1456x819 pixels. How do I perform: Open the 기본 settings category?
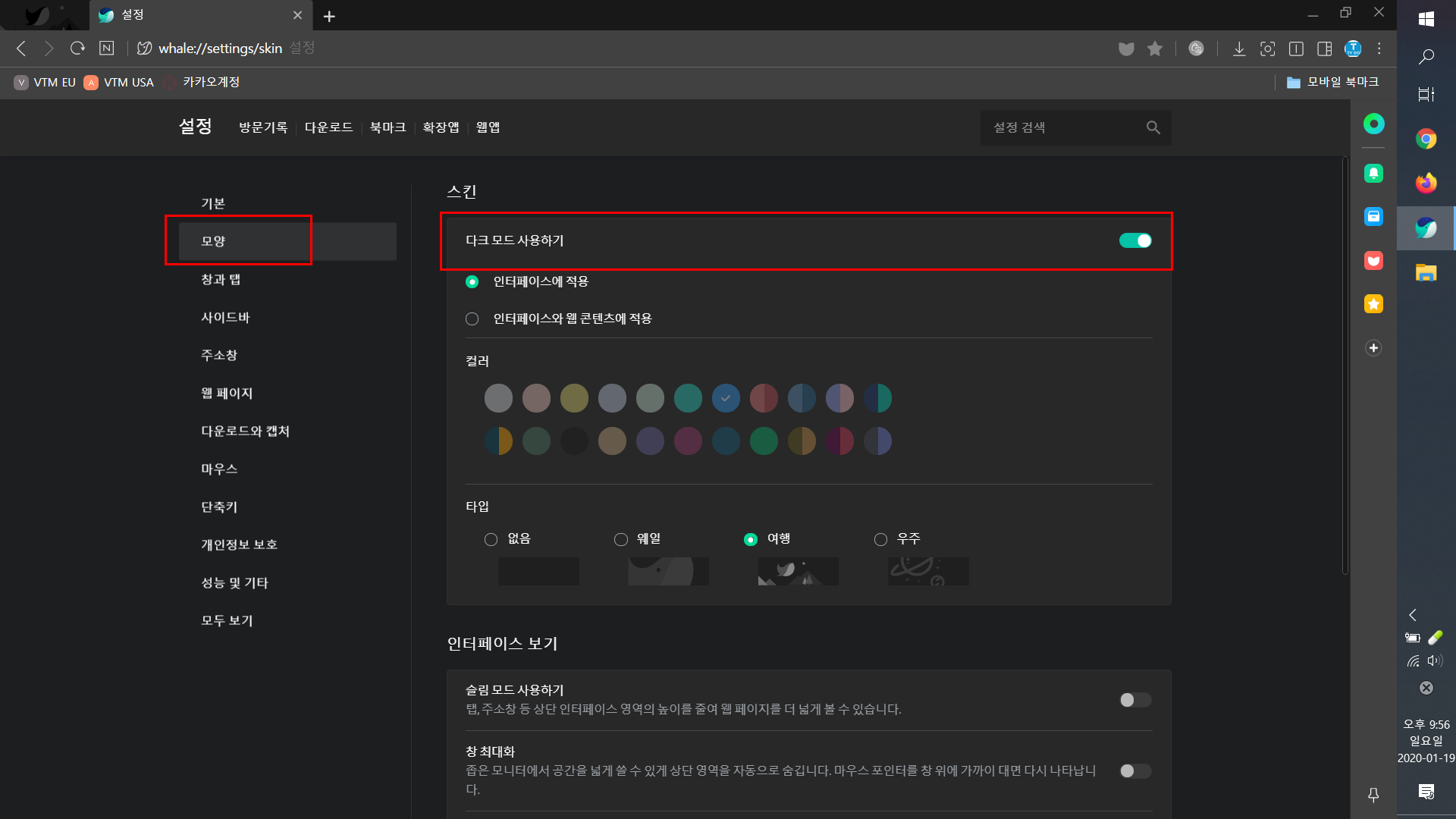213,203
